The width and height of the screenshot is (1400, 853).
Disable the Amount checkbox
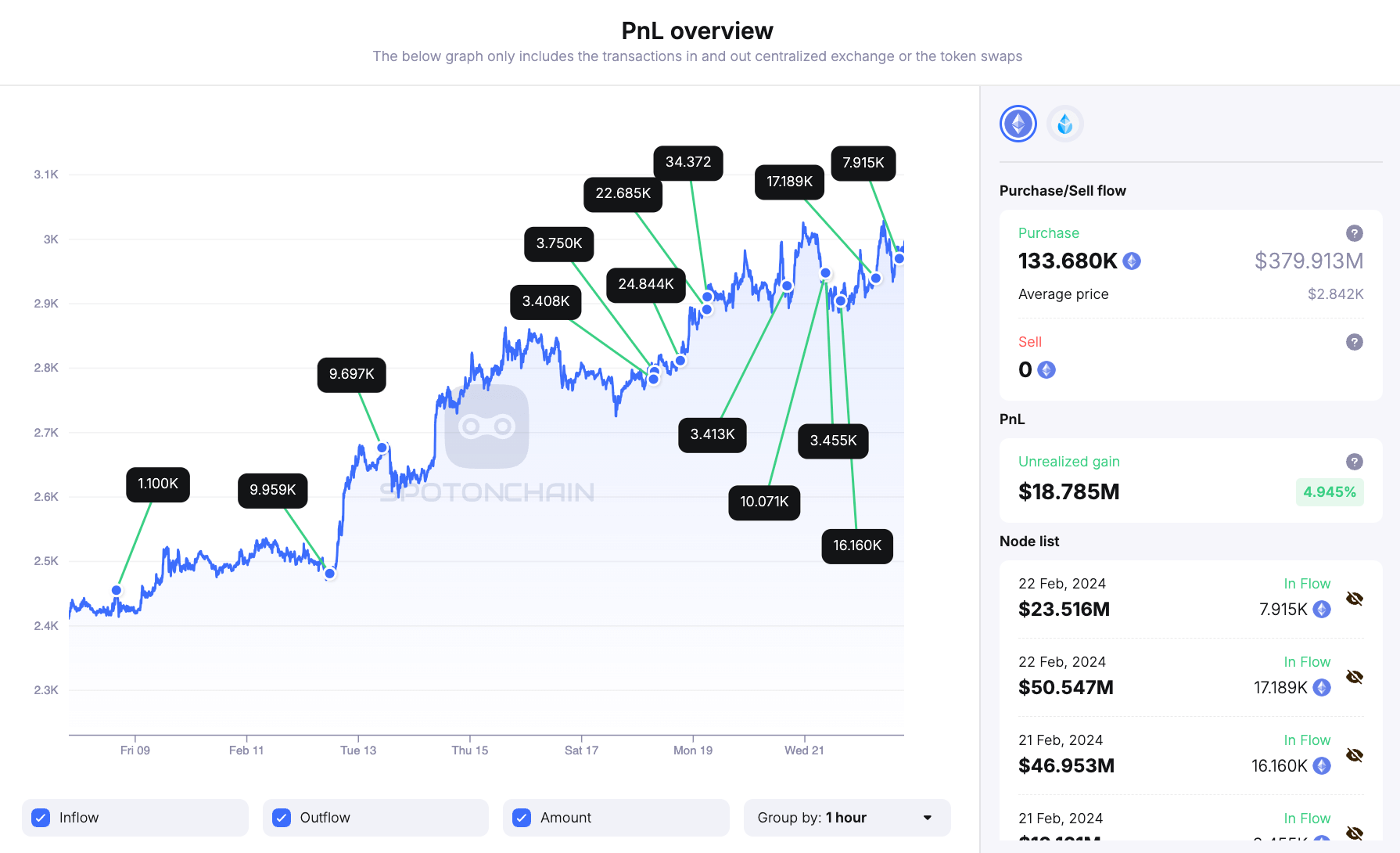(x=522, y=818)
